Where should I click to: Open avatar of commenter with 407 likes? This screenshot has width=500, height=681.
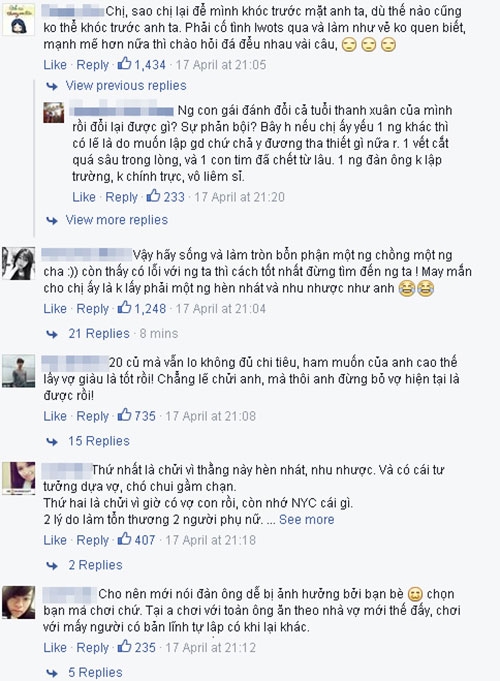[18, 478]
